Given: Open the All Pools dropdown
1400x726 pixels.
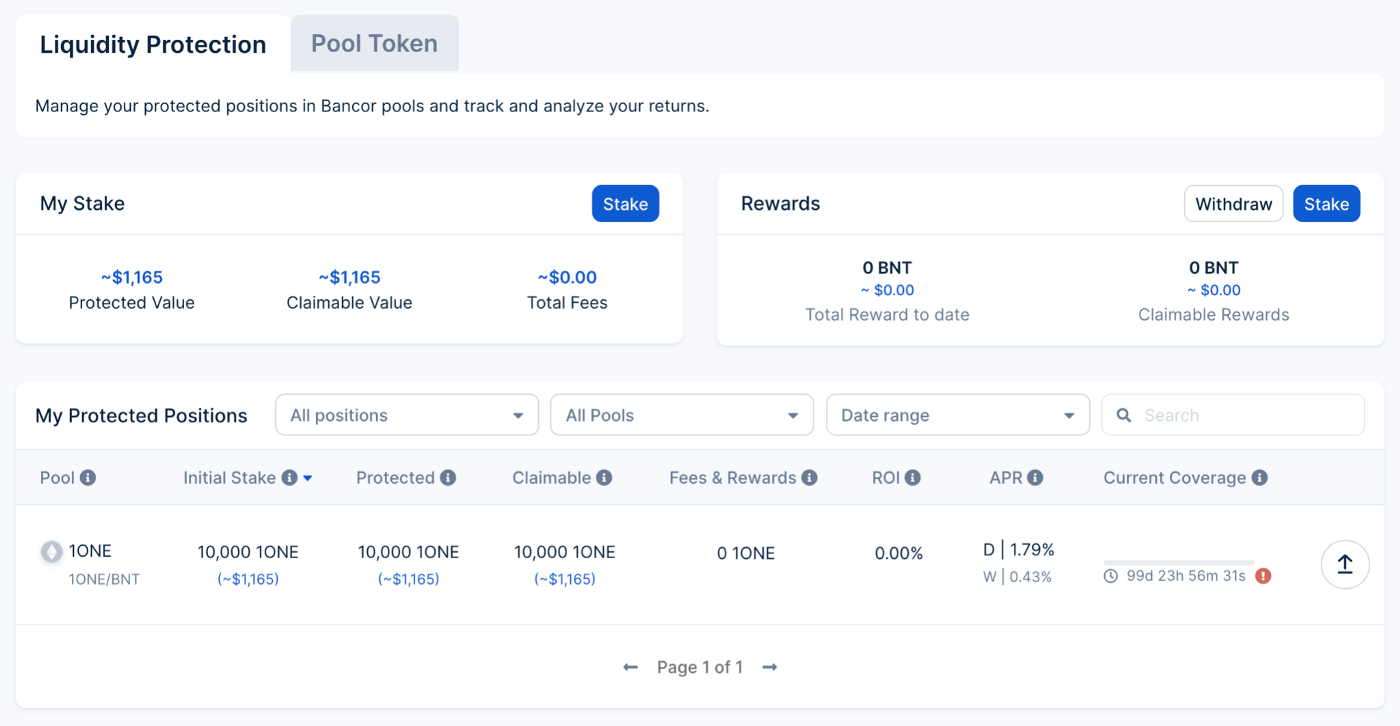Looking at the screenshot, I should pyautogui.click(x=682, y=415).
